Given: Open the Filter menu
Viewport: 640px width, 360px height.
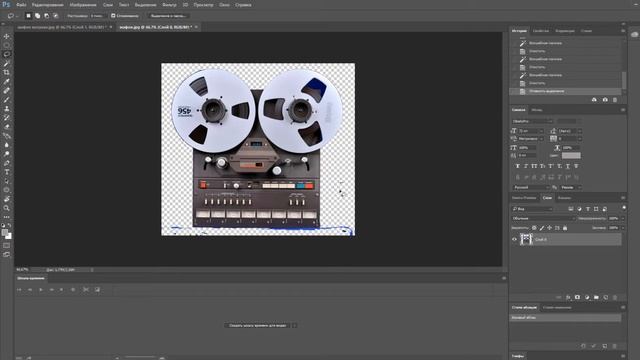Looking at the screenshot, I should click(169, 5).
